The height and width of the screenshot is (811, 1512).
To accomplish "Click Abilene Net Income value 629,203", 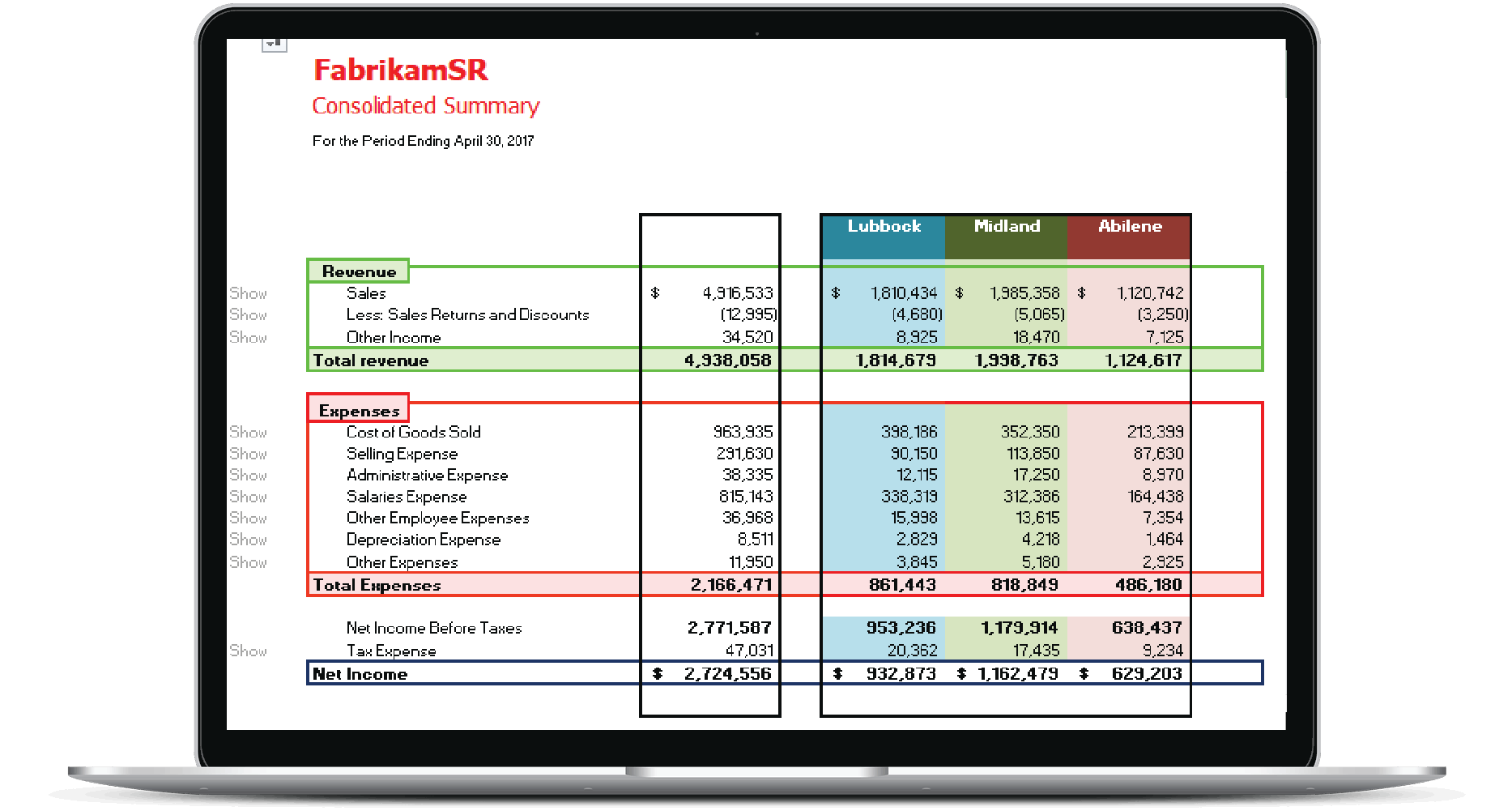I will [x=1147, y=674].
